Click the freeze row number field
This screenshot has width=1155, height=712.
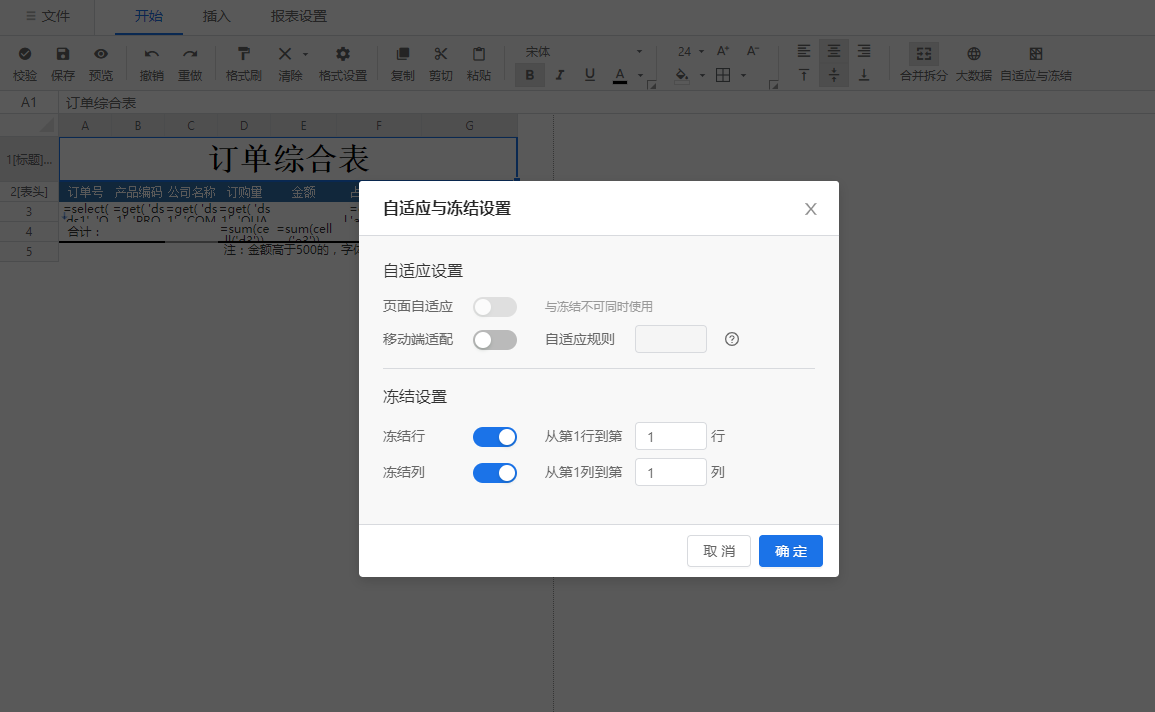point(671,437)
